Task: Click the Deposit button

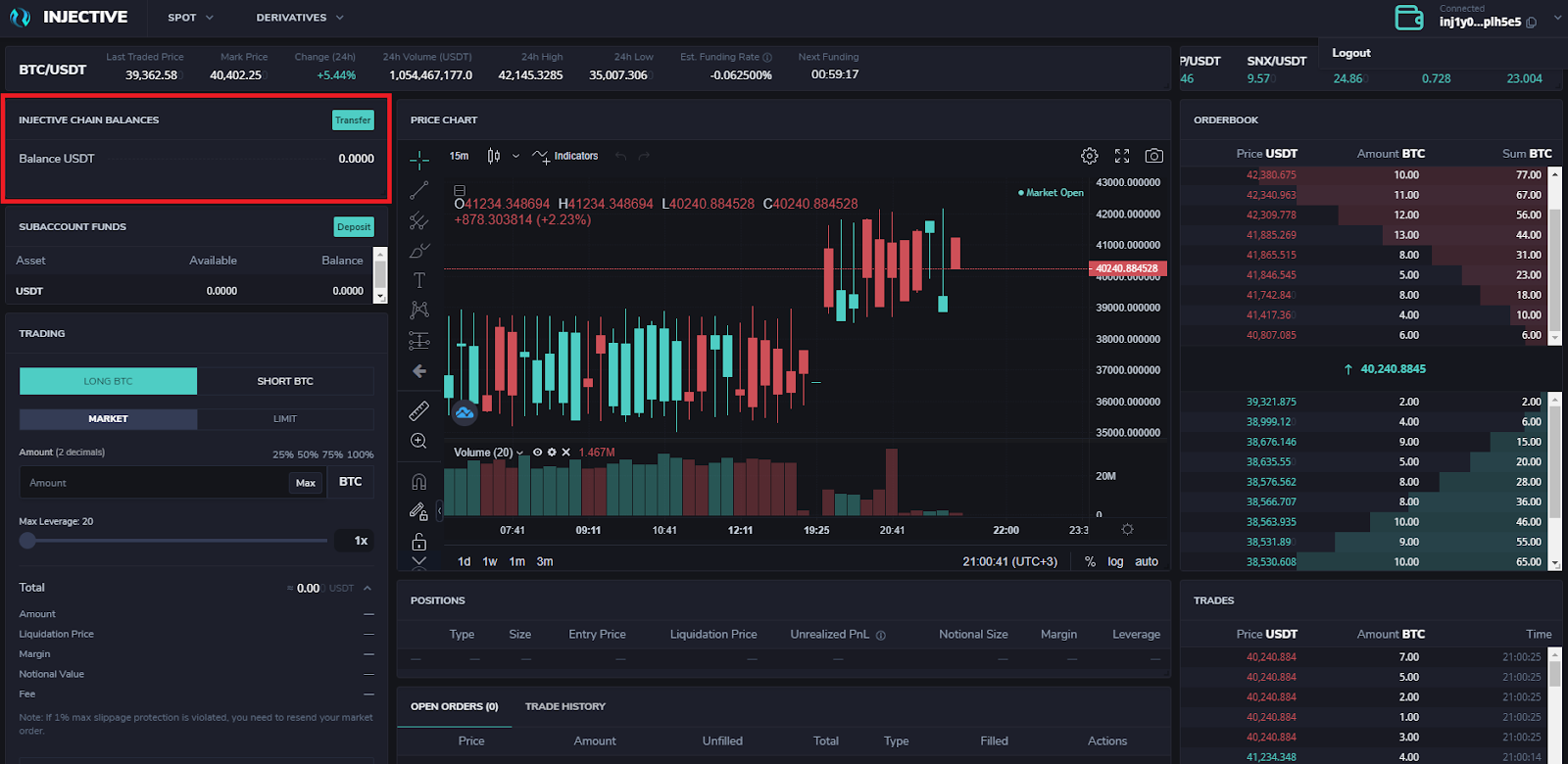Action: coord(354,227)
